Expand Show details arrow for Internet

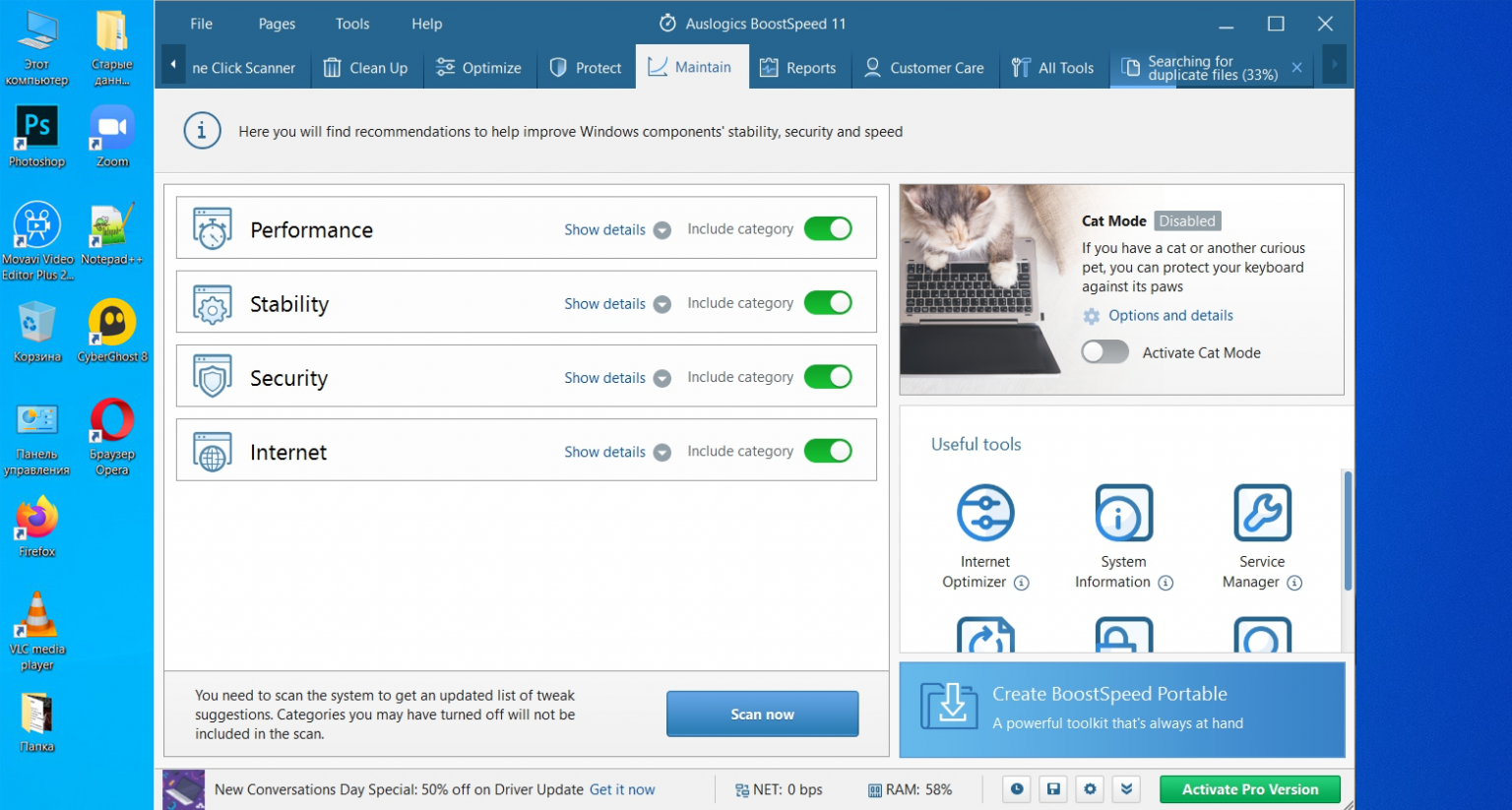tap(662, 452)
